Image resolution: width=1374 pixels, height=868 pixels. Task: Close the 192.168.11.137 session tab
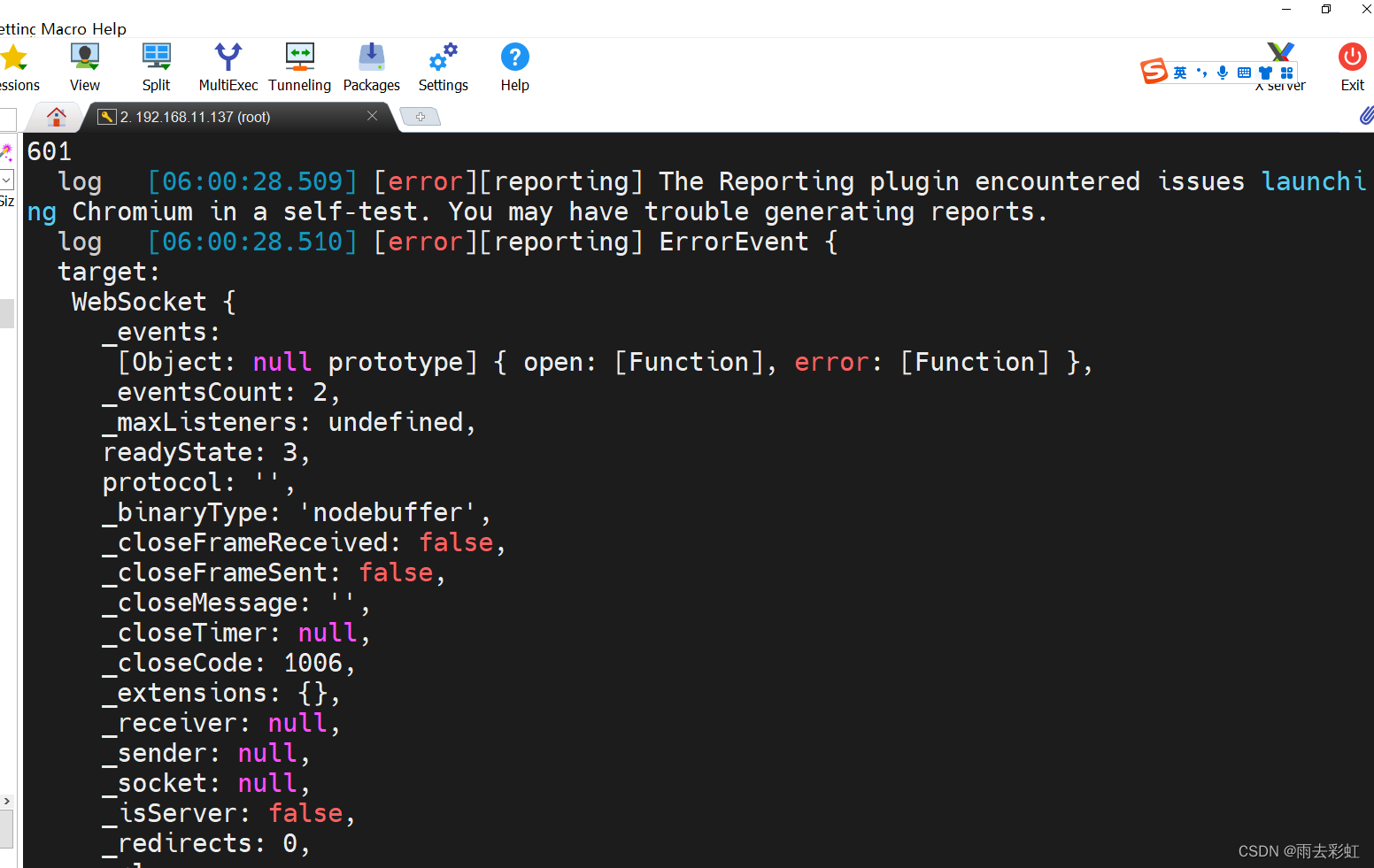click(x=372, y=116)
